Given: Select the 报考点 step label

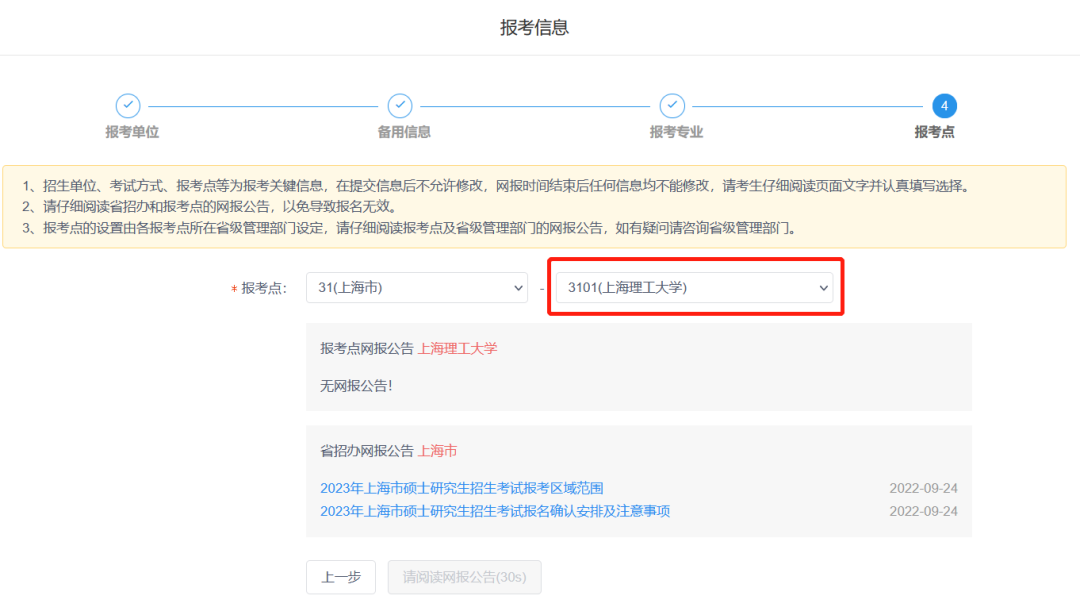Looking at the screenshot, I should 935,132.
